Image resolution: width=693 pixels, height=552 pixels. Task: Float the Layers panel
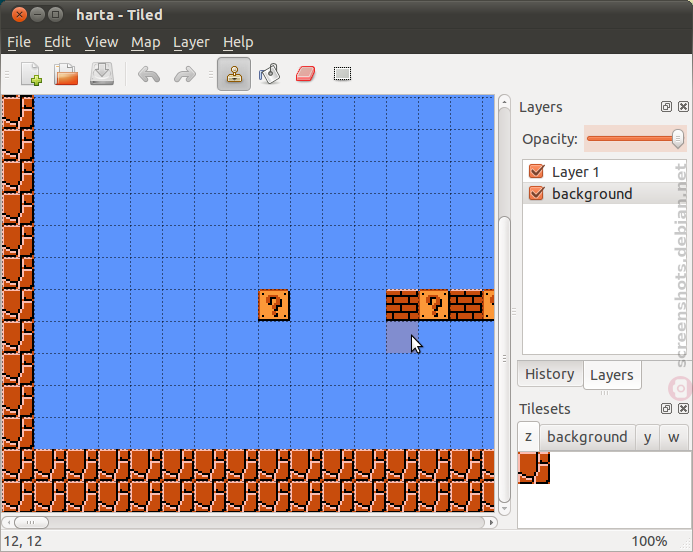[x=666, y=107]
